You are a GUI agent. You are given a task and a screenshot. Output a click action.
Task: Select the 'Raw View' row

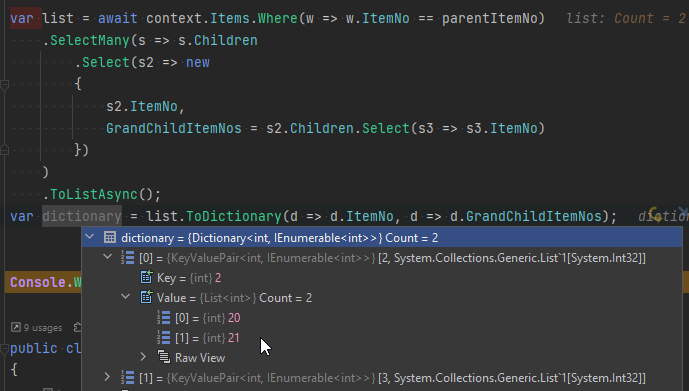pyautogui.click(x=381, y=358)
